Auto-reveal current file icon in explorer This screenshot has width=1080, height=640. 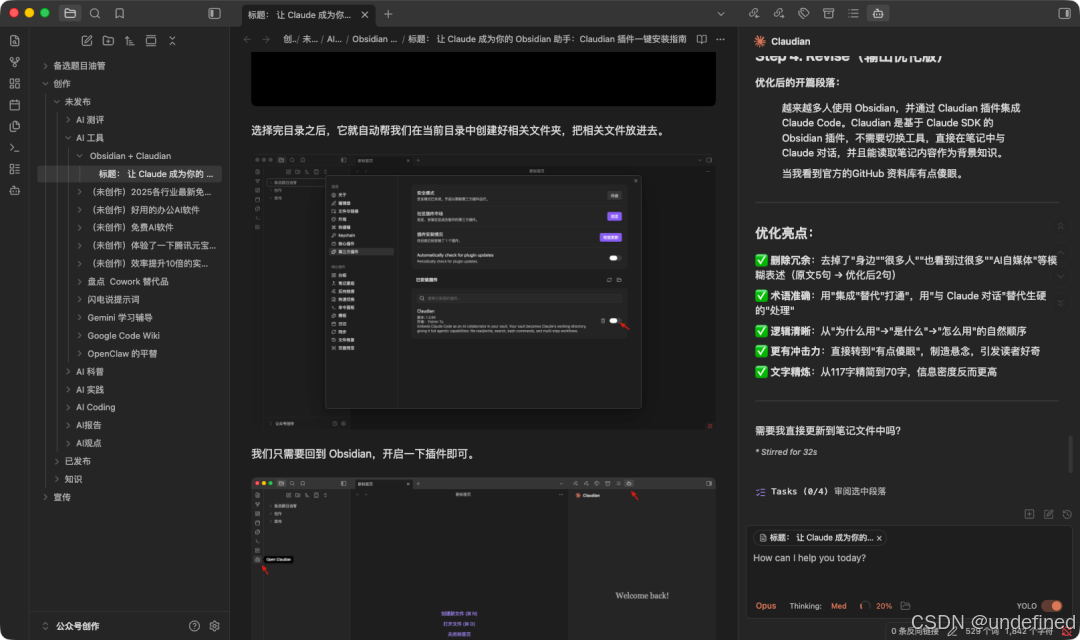[151, 41]
